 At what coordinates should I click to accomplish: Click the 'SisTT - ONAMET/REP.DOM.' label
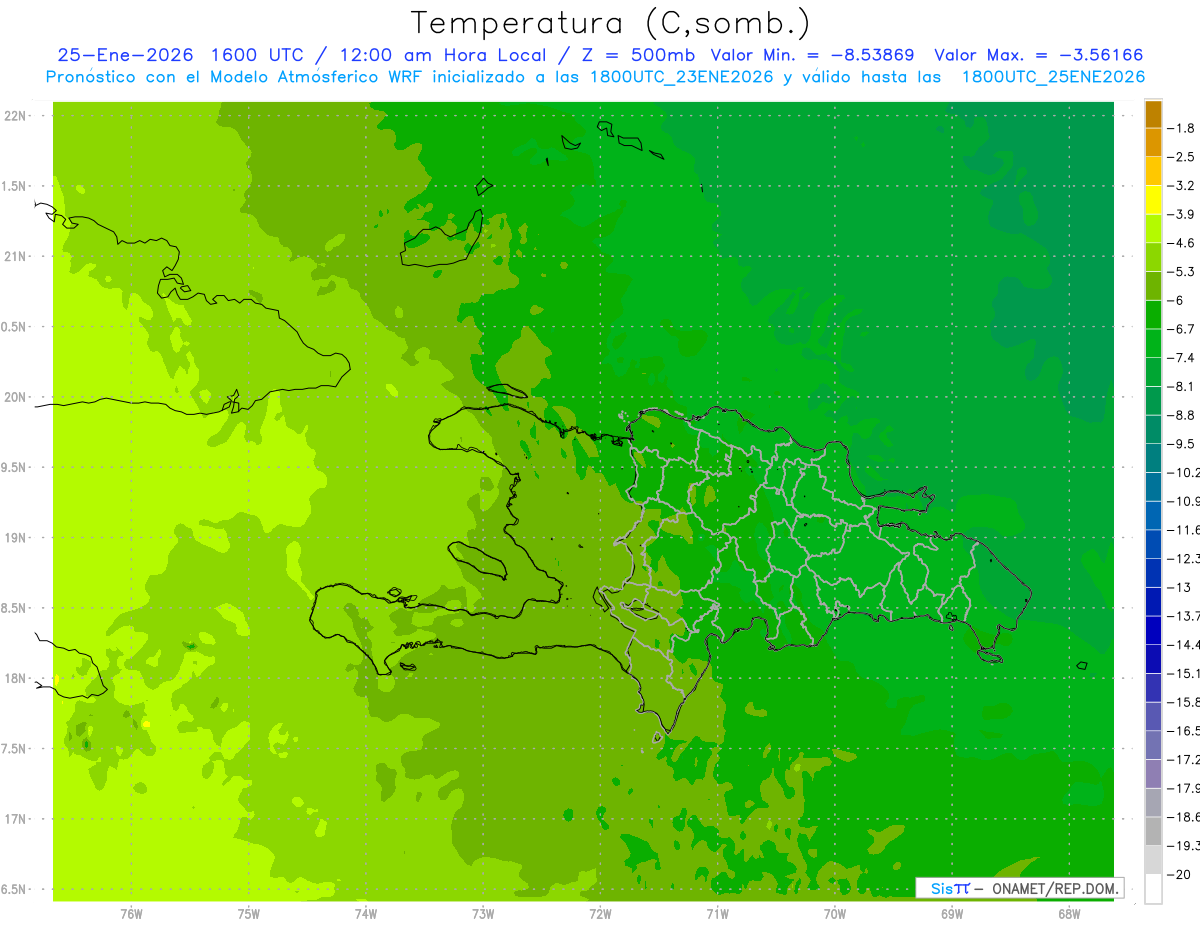coord(1019,888)
